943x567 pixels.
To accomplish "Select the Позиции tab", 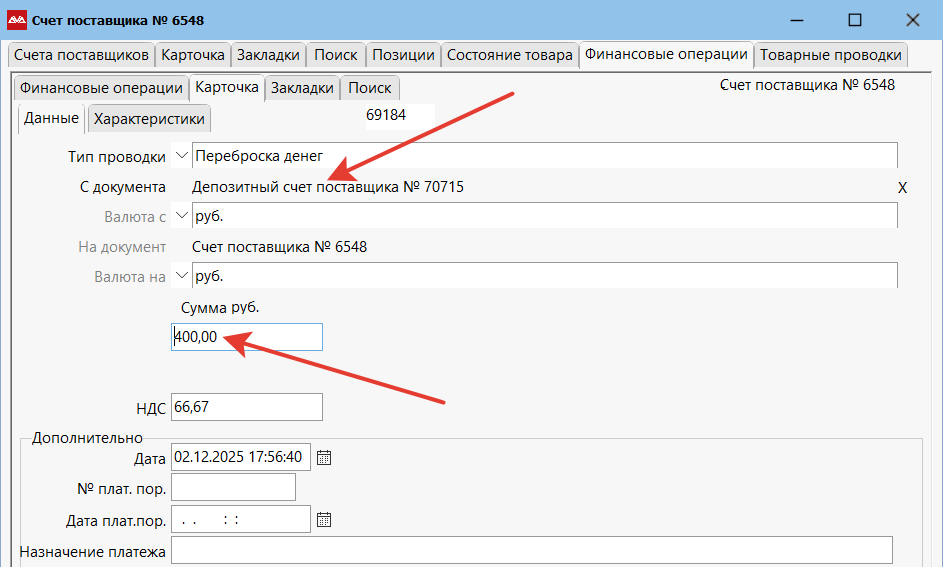I will [403, 55].
